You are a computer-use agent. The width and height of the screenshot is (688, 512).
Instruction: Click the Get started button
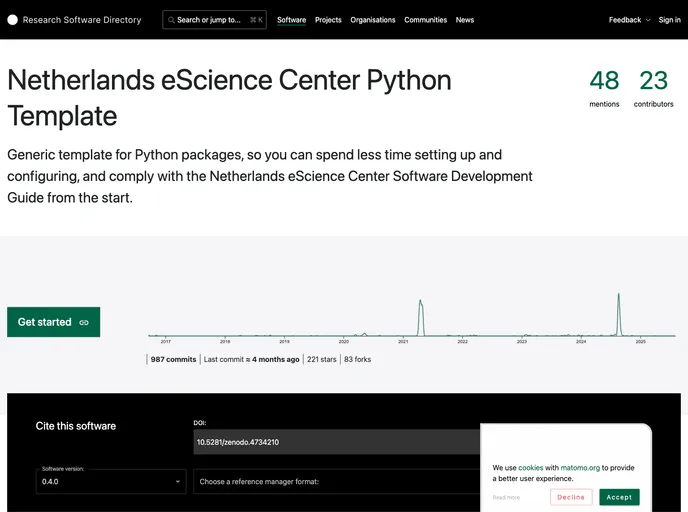[x=54, y=322]
